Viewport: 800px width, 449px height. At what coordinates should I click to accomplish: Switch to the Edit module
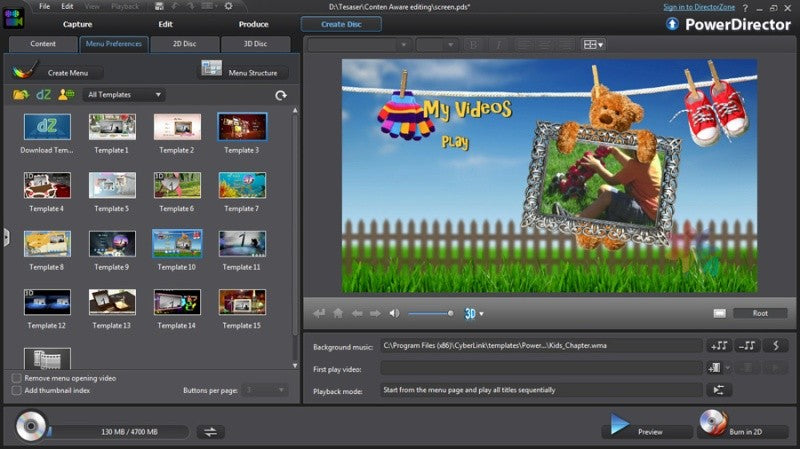[165, 24]
